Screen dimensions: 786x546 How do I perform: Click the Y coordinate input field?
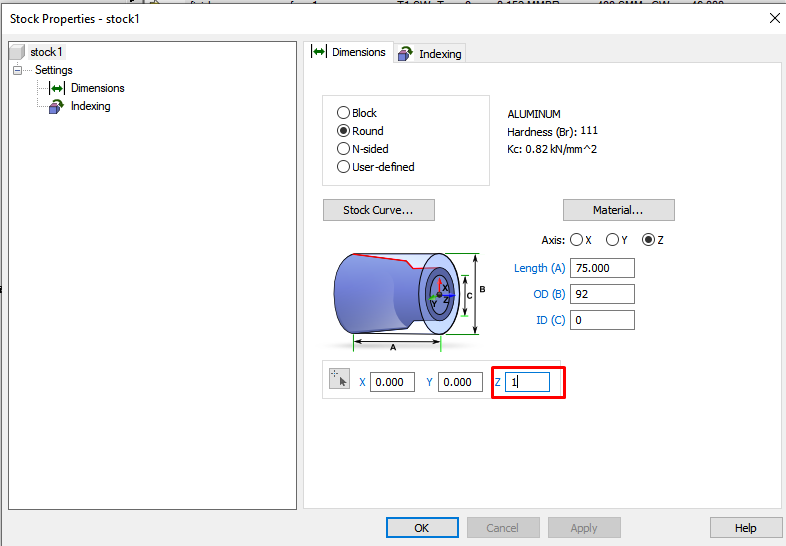coord(460,382)
